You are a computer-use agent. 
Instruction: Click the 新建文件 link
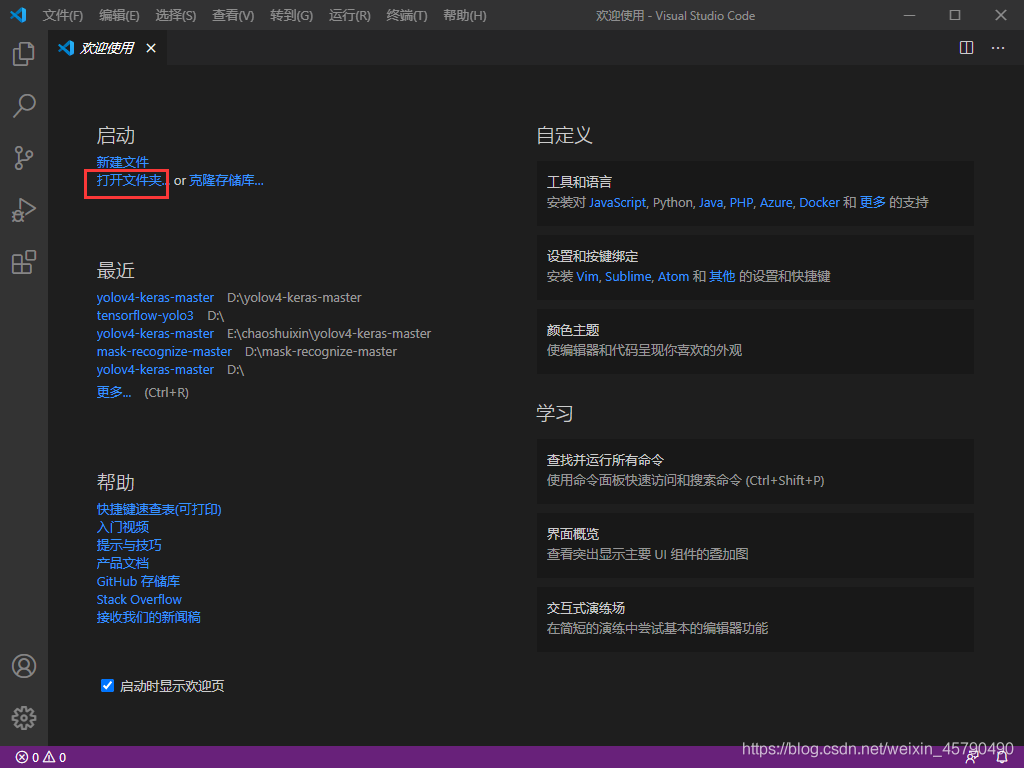[x=123, y=162]
